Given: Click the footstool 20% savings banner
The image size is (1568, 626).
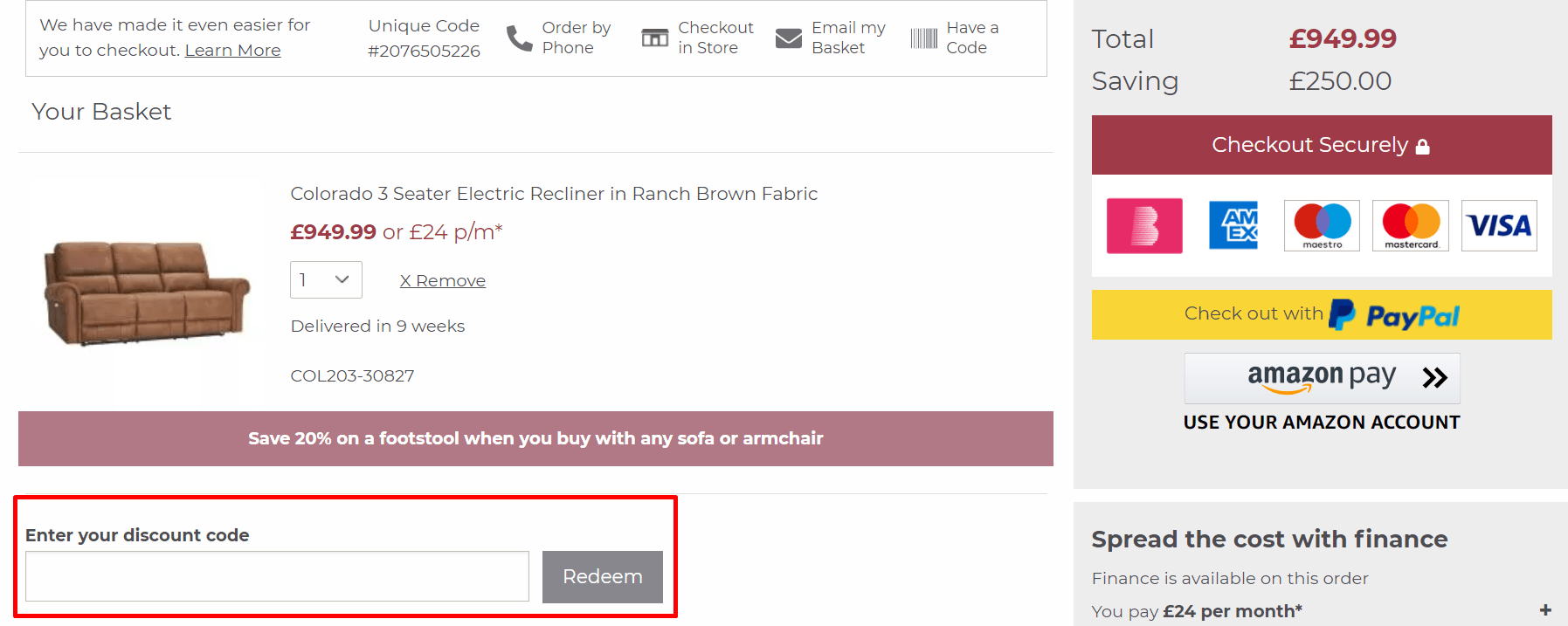Looking at the screenshot, I should click(x=535, y=438).
